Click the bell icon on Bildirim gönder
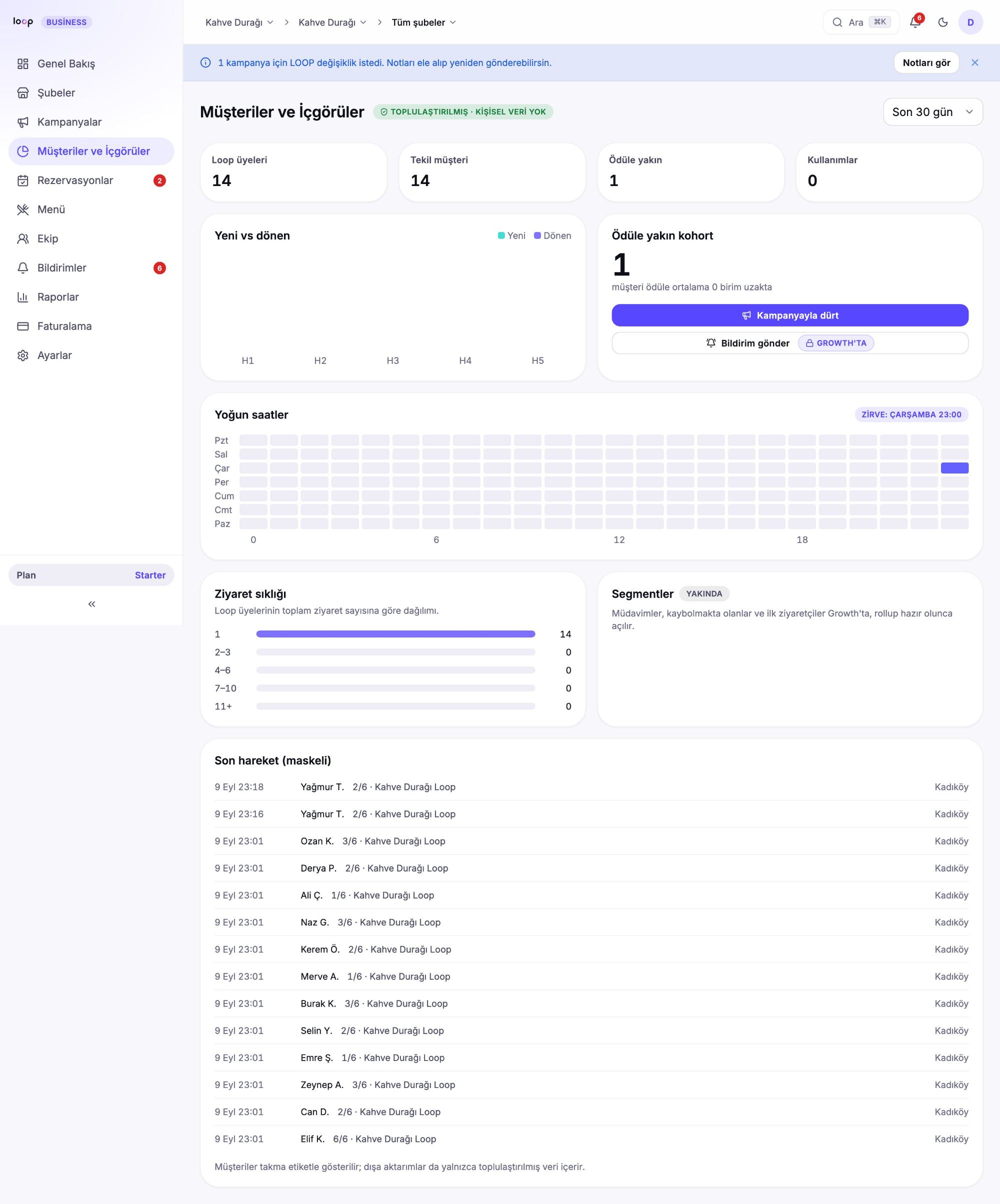Screen dimensions: 1000x1204 tap(711, 343)
